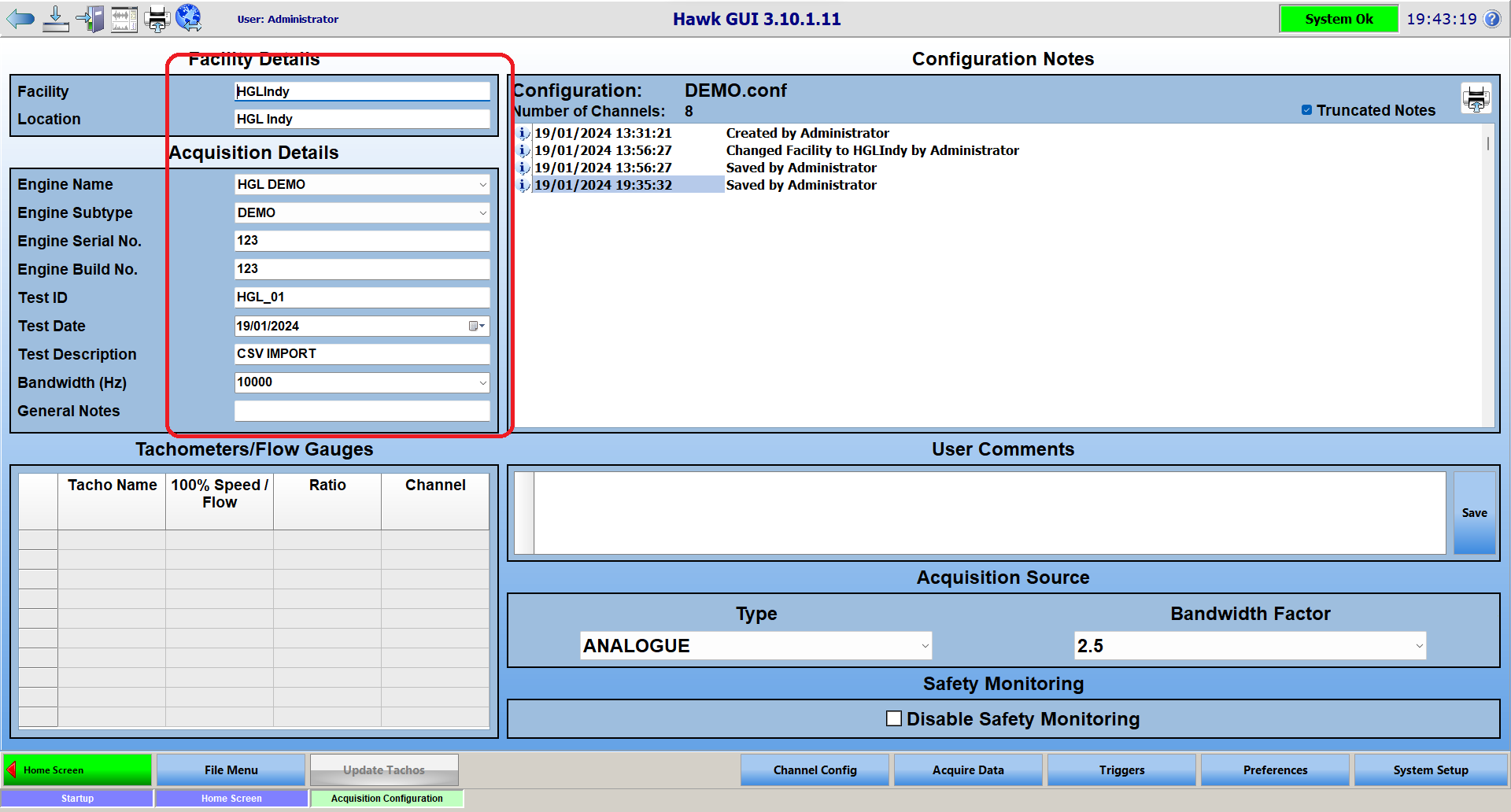
Task: Click the Channel Config button
Action: pyautogui.click(x=815, y=770)
